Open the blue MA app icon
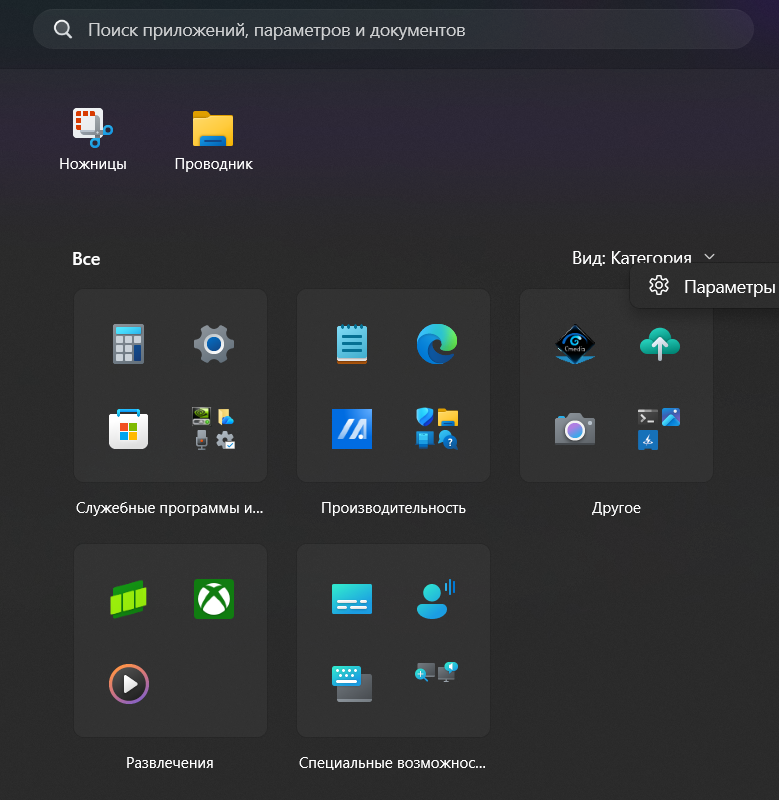 pyautogui.click(x=352, y=429)
